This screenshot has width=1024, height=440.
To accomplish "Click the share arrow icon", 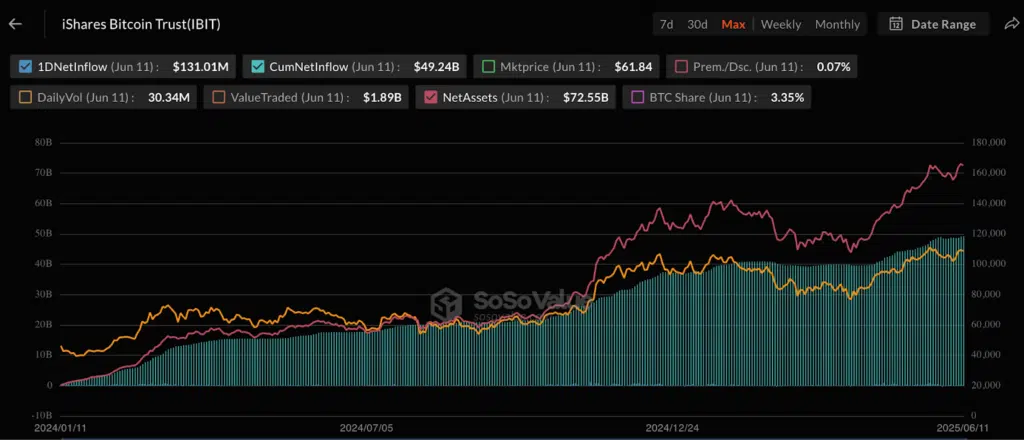I will pyautogui.click(x=1010, y=24).
